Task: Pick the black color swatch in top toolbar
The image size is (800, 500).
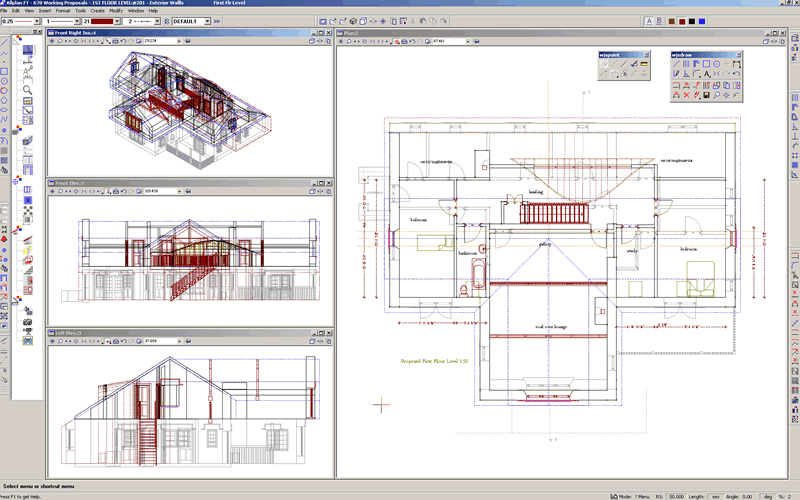Action: click(x=692, y=21)
